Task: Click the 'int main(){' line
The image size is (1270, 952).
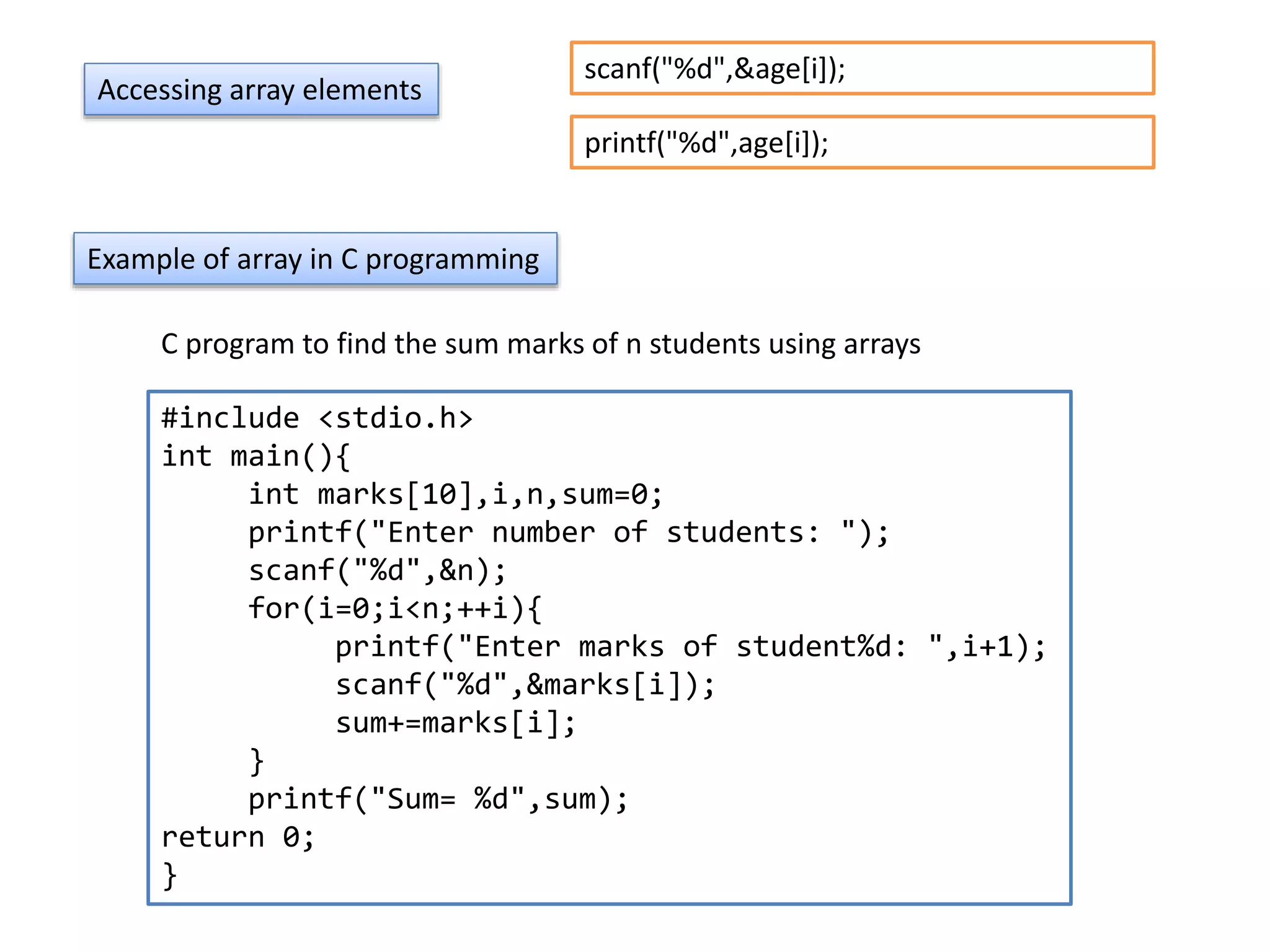Action: pos(256,457)
